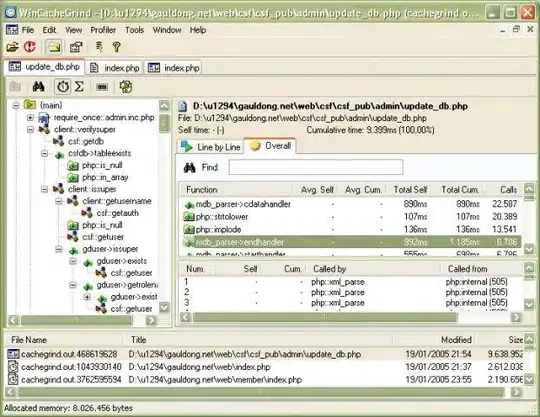This screenshot has width=540, height=417.
Task: Select csf::getdb in the call tree
Action: click(86, 141)
